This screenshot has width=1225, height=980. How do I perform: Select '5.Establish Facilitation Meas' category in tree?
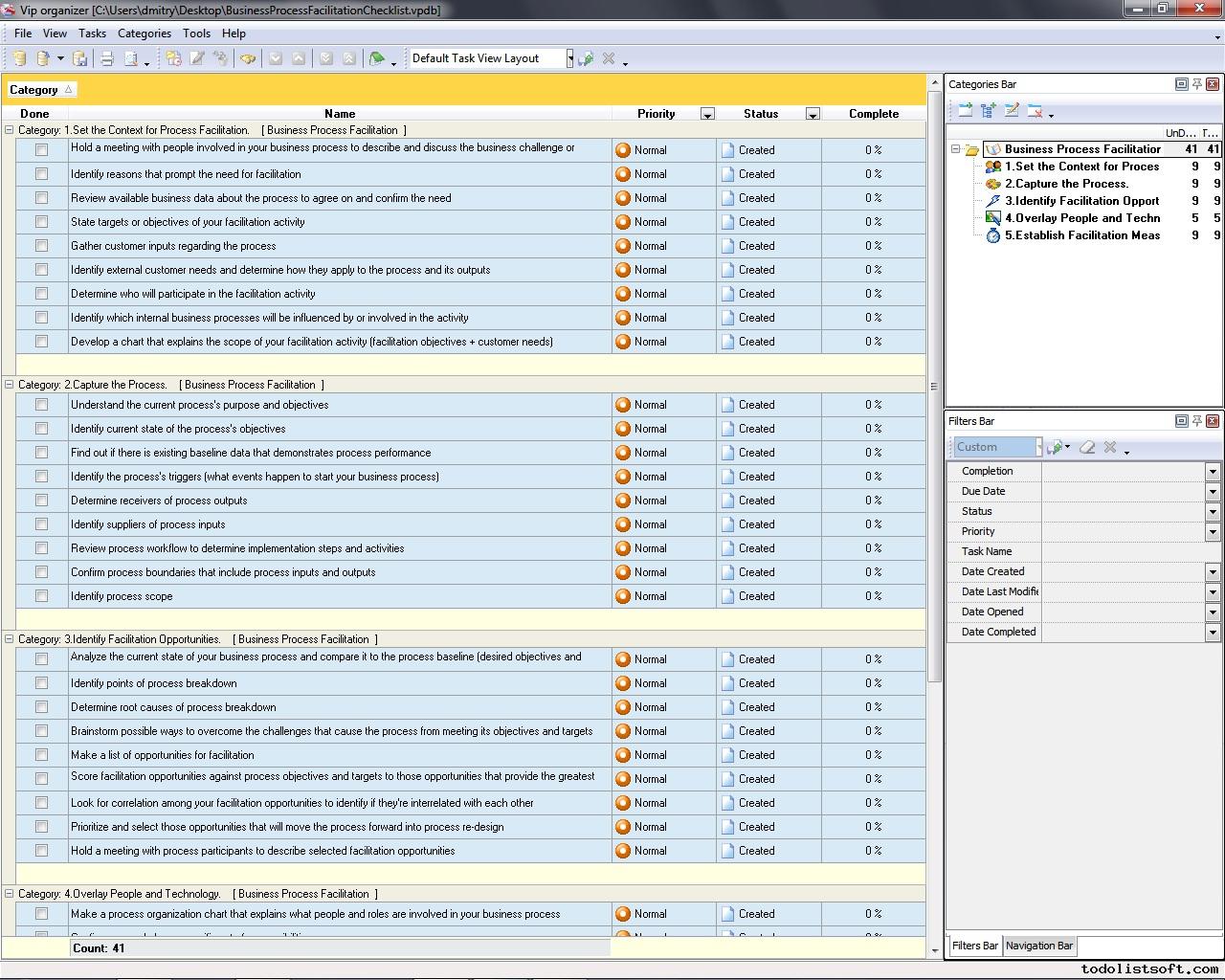coord(1081,235)
